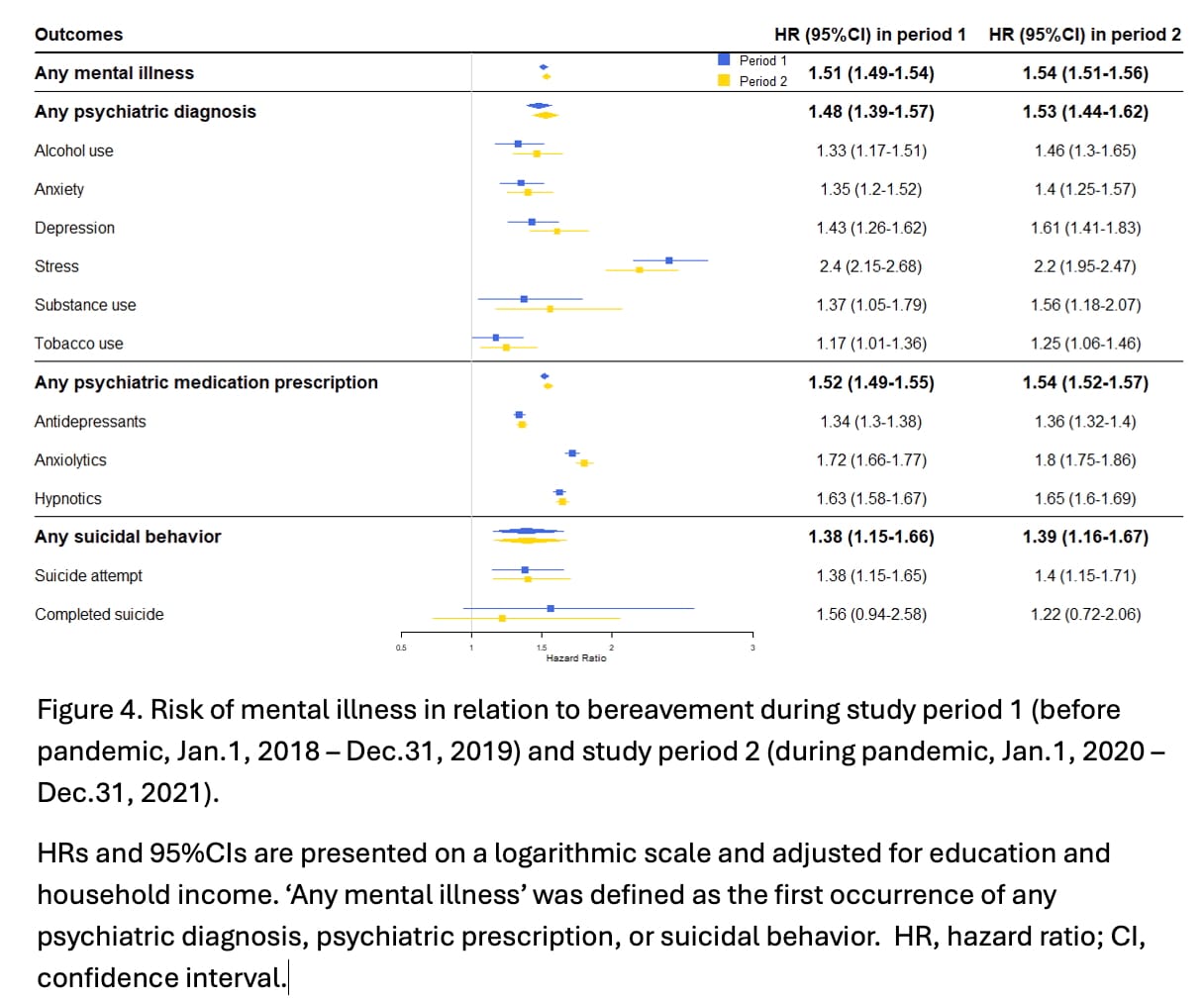This screenshot has height=1001, width=1204.
Task: Click the Substance use yellow marker
Action: point(551,309)
